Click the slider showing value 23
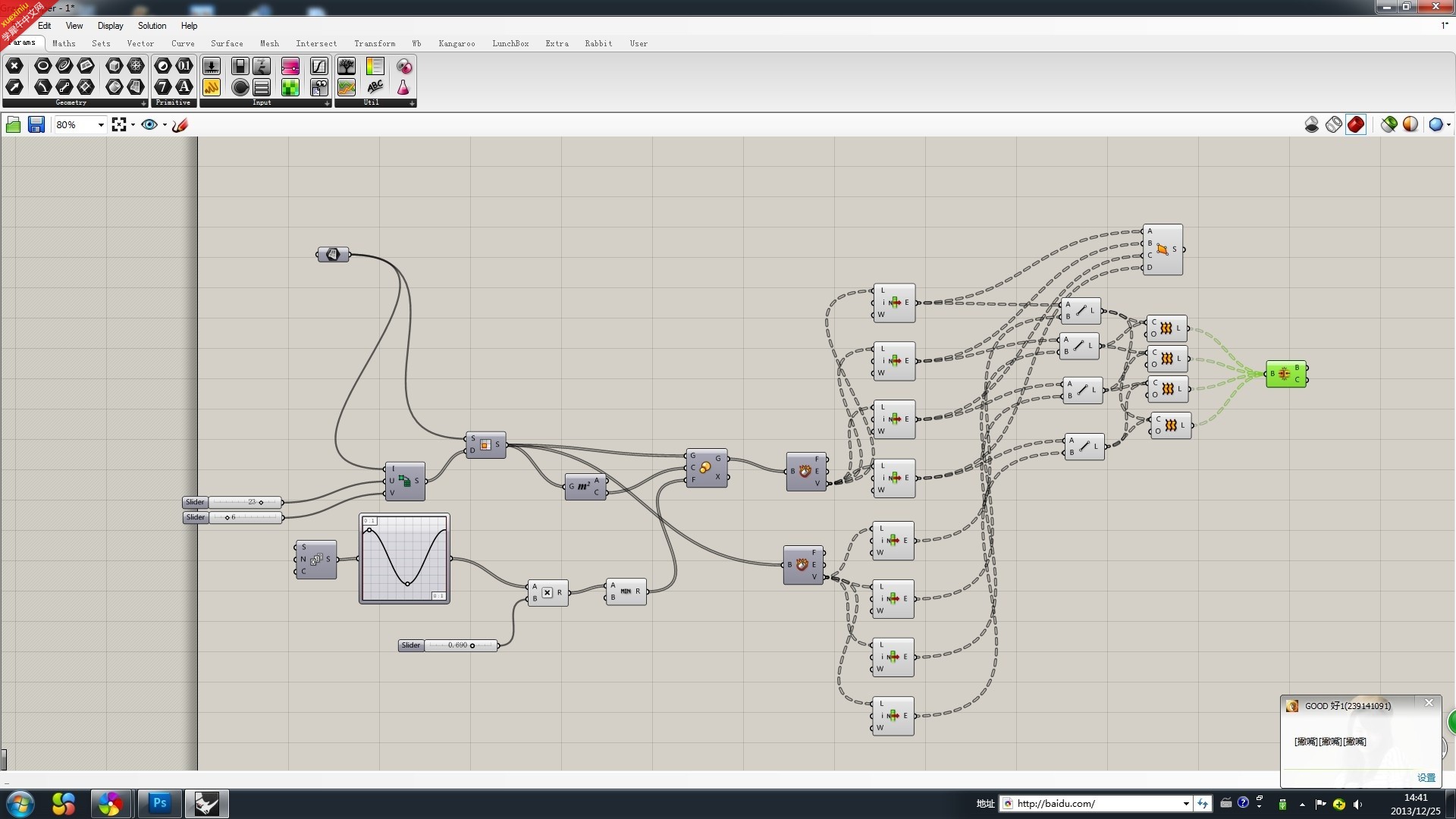The image size is (1456, 819). [234, 502]
